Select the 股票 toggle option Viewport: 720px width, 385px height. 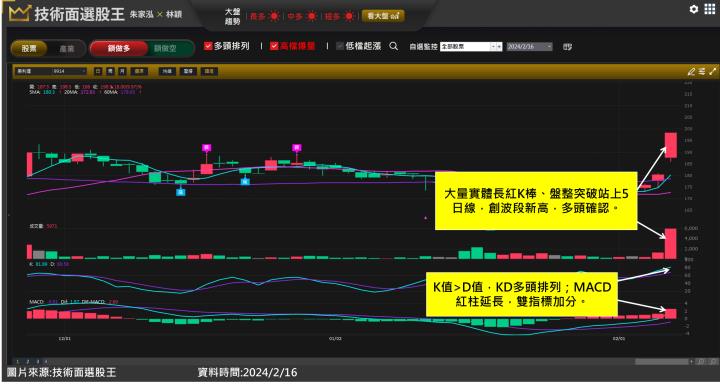tap(29, 48)
